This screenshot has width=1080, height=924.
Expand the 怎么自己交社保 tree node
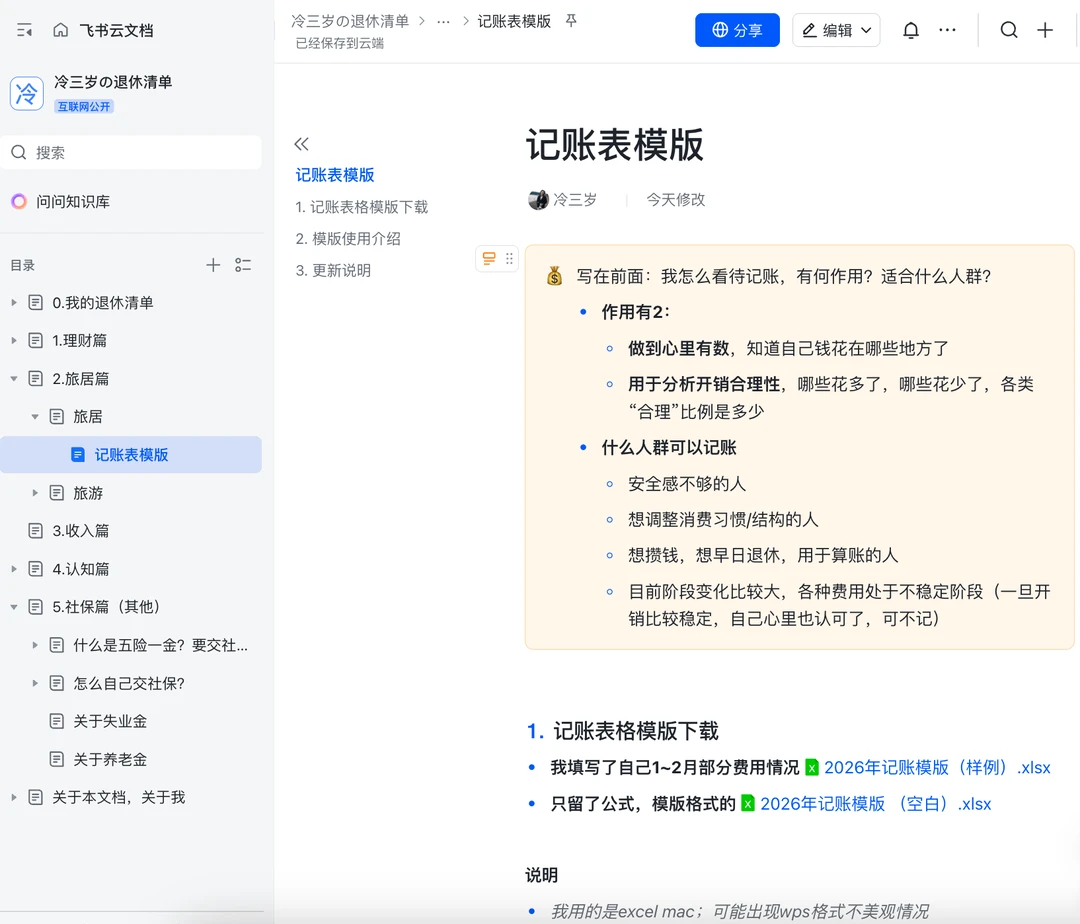pos(35,683)
